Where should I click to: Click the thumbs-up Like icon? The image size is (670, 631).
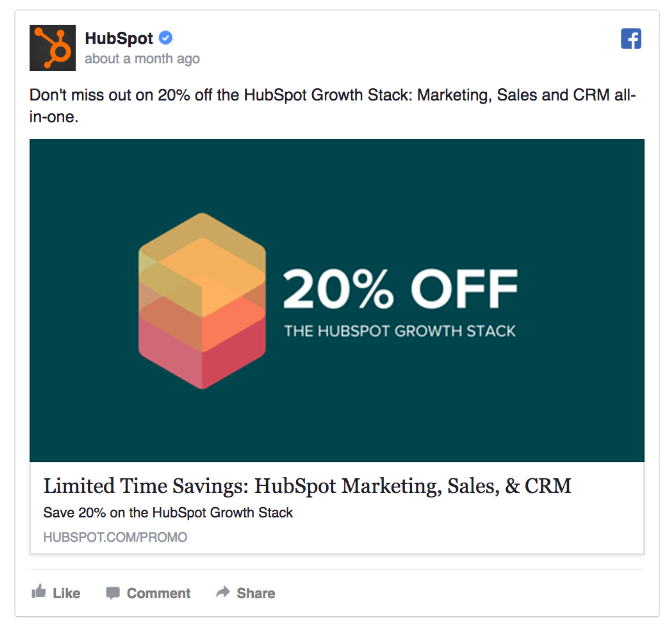[39, 592]
